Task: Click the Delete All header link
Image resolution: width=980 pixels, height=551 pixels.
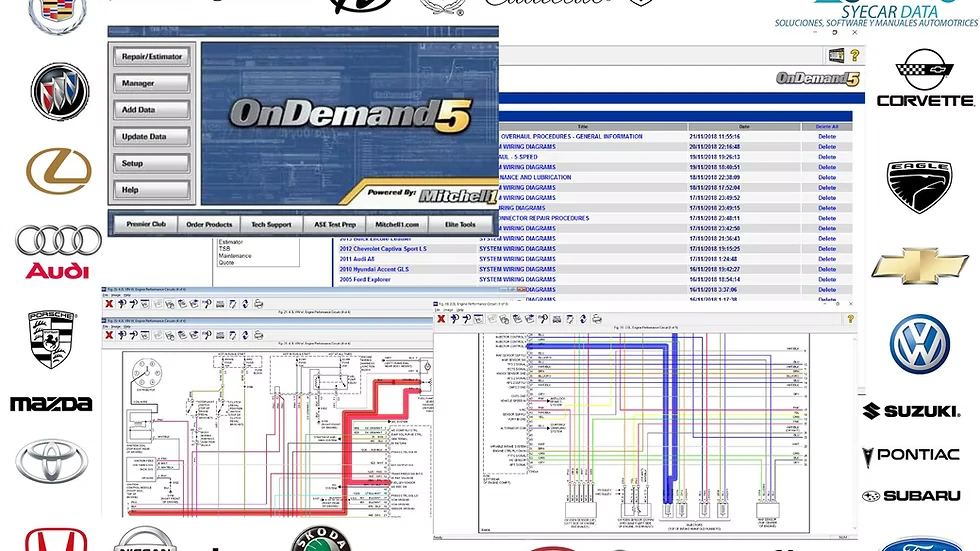Action: click(x=827, y=127)
